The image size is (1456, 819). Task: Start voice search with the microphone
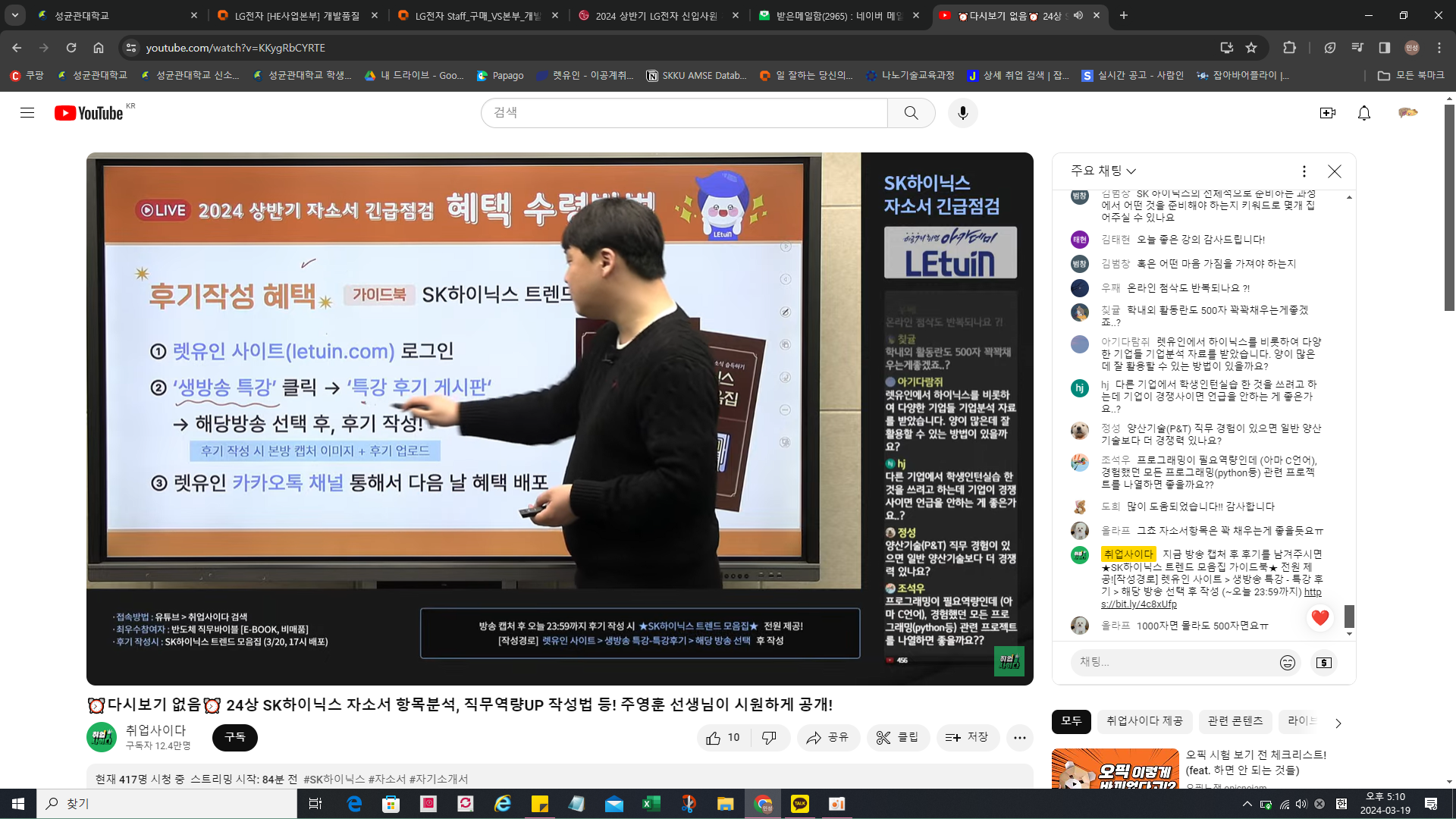[x=962, y=113]
